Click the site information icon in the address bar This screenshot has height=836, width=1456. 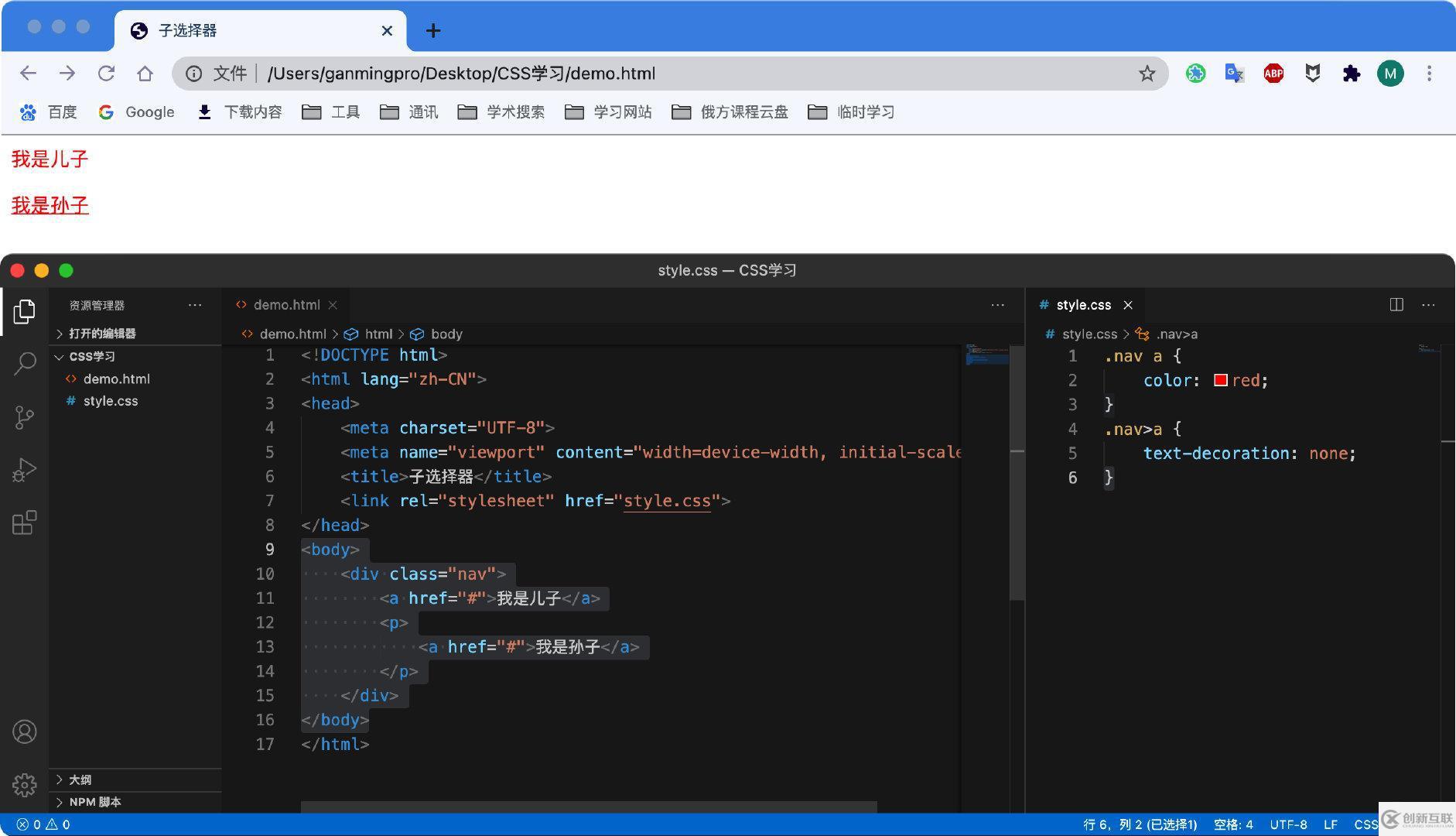pos(193,74)
